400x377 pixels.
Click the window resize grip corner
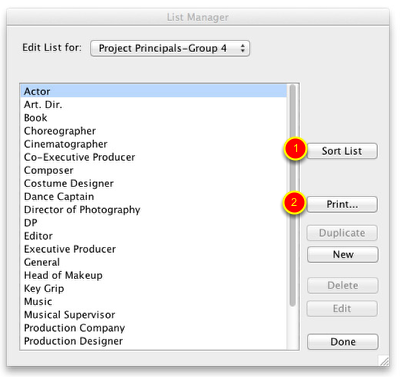coord(384,361)
